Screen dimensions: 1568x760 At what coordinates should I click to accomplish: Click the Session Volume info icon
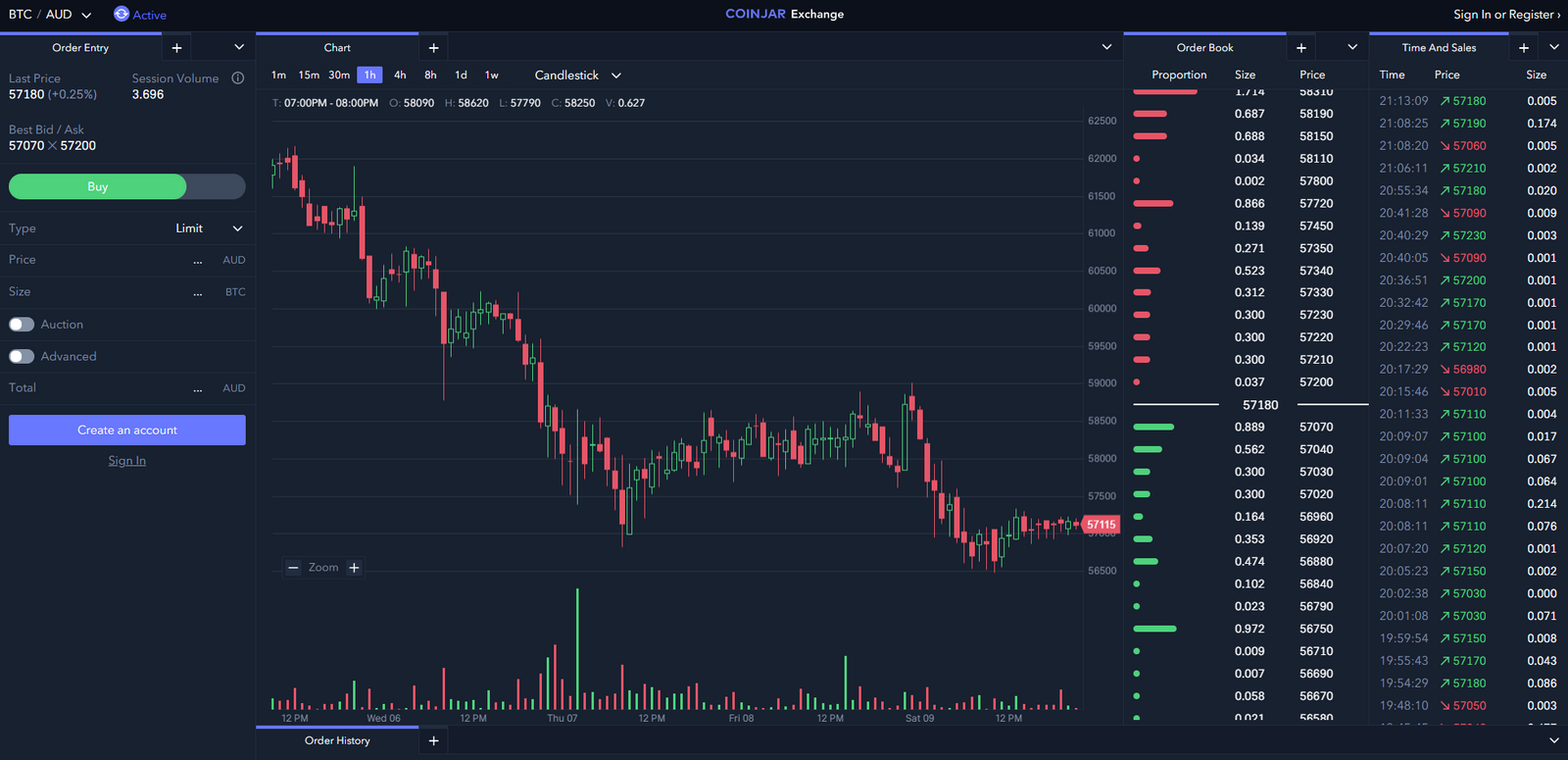pyautogui.click(x=237, y=78)
